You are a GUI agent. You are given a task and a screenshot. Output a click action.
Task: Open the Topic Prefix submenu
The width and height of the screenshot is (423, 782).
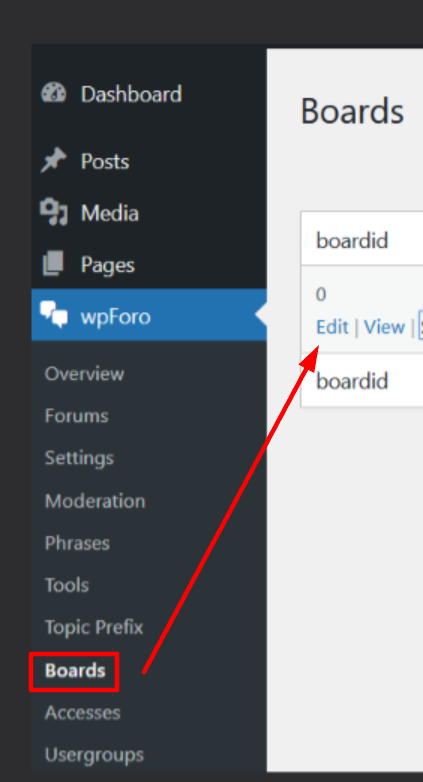(x=94, y=627)
